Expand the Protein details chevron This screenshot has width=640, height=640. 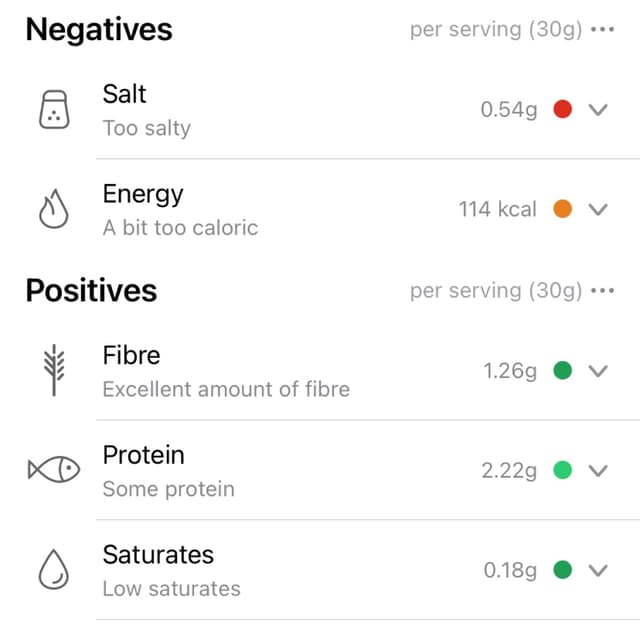[x=598, y=470]
